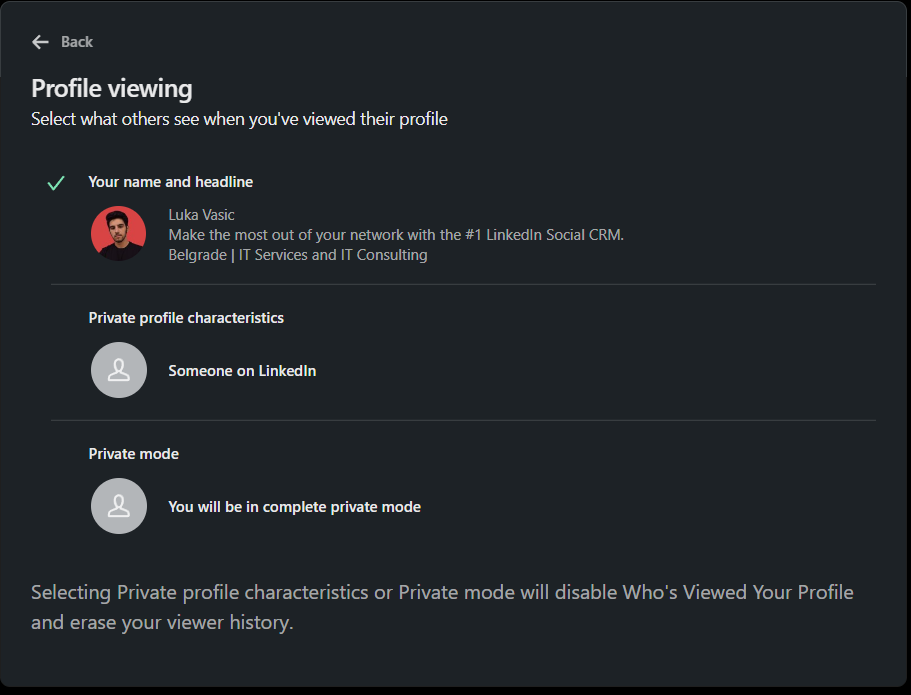Image resolution: width=911 pixels, height=695 pixels.
Task: Click the gray avatar beside Someone on LinkedIn
Action: click(x=118, y=370)
